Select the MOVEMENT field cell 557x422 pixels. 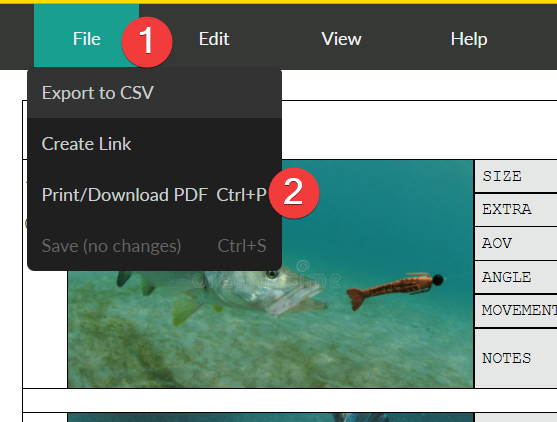pyautogui.click(x=516, y=310)
